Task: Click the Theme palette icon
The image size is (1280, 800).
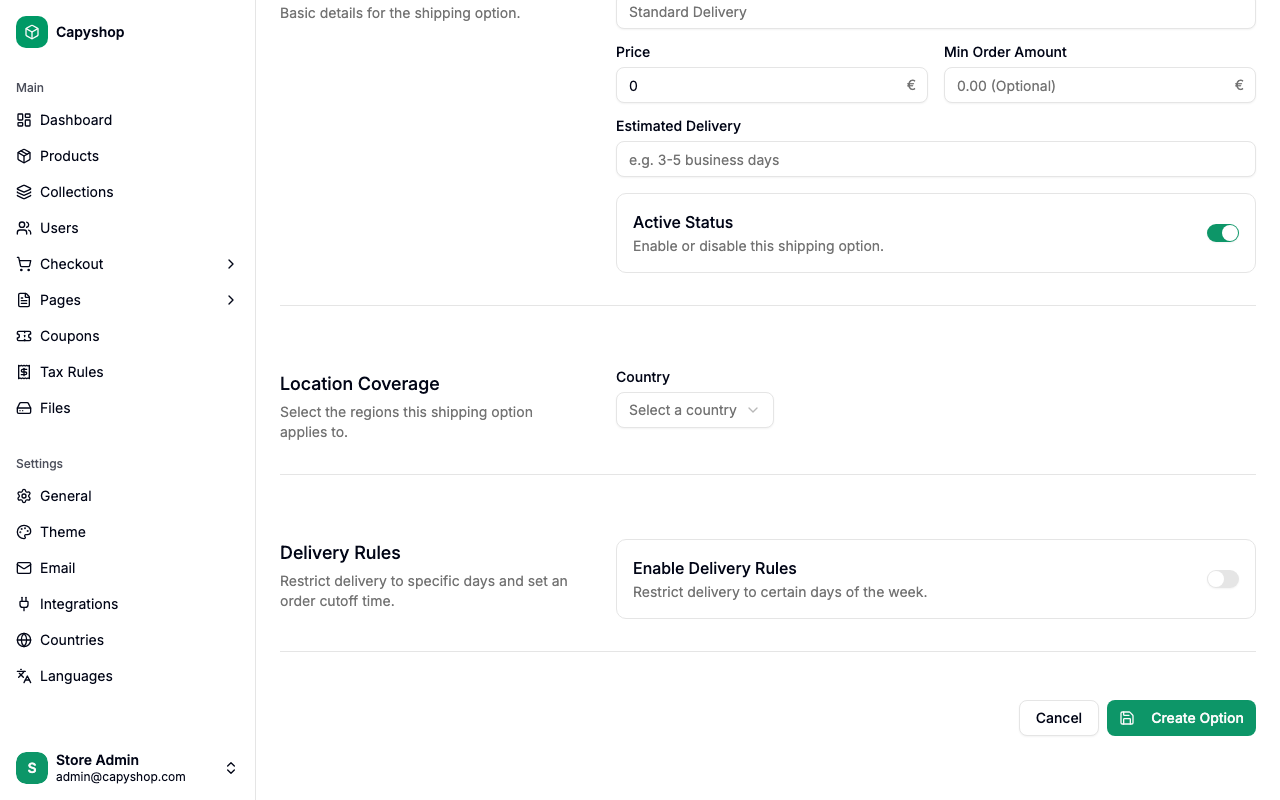Action: 24,532
